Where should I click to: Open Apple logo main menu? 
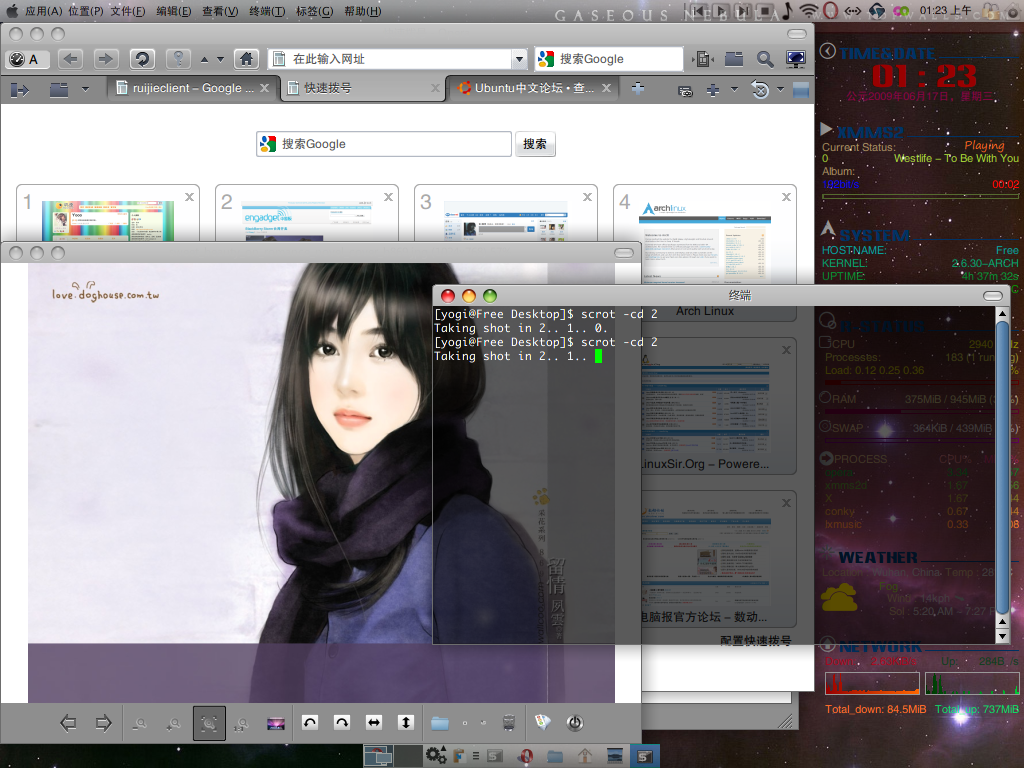pos(12,10)
